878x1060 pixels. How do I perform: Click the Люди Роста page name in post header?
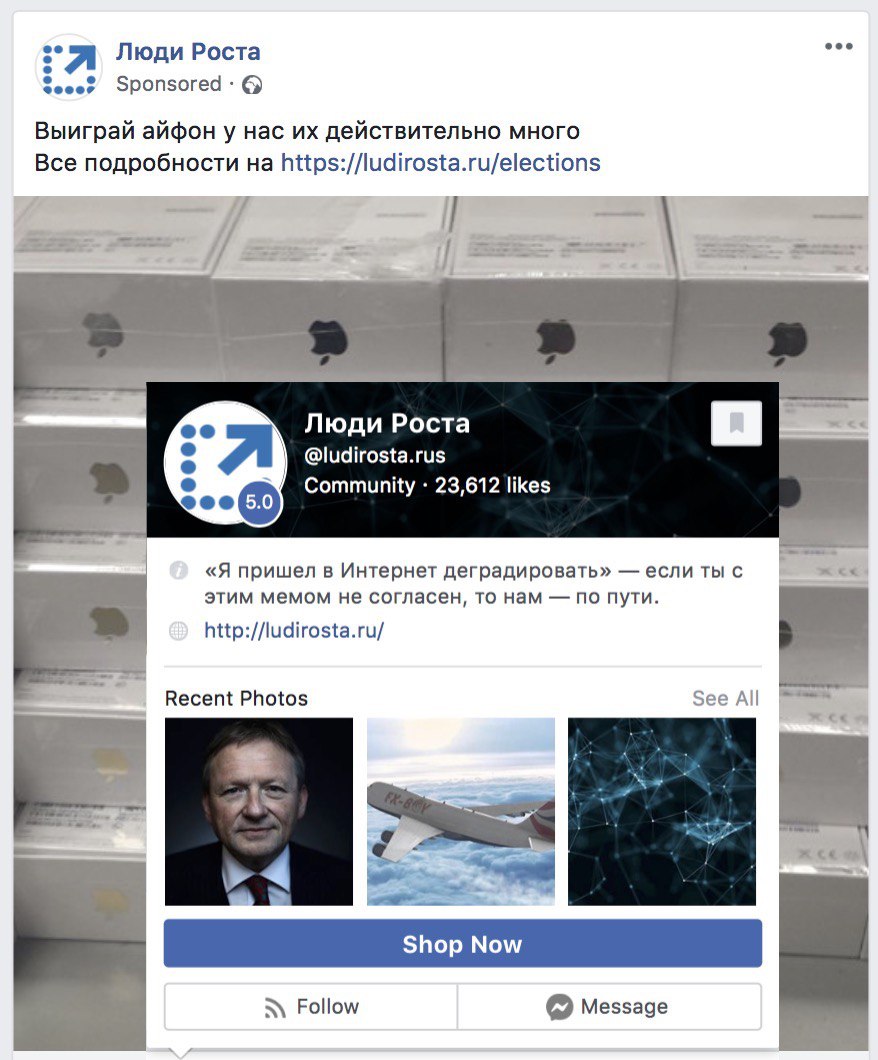pyautogui.click(x=188, y=52)
